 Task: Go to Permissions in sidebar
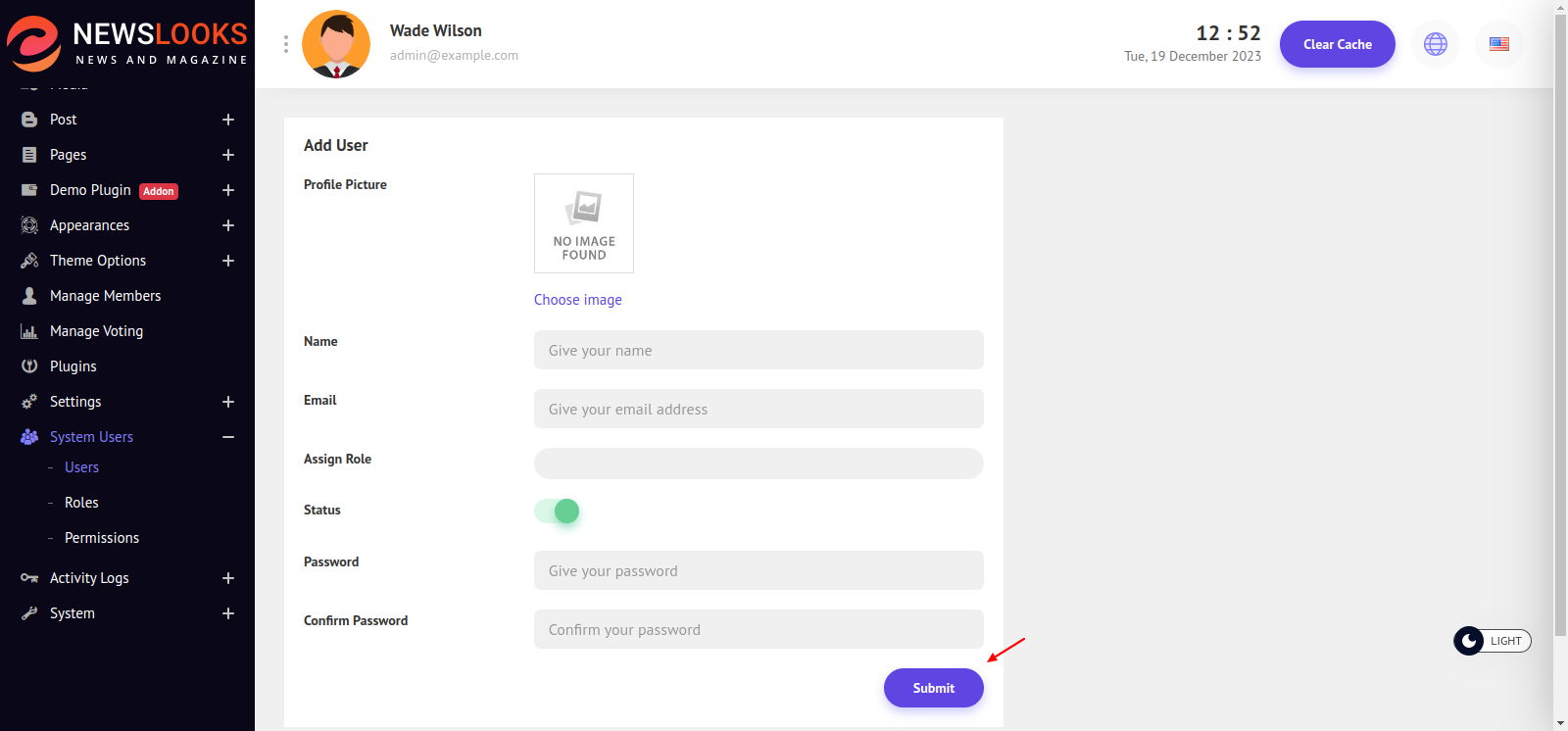pyautogui.click(x=102, y=538)
